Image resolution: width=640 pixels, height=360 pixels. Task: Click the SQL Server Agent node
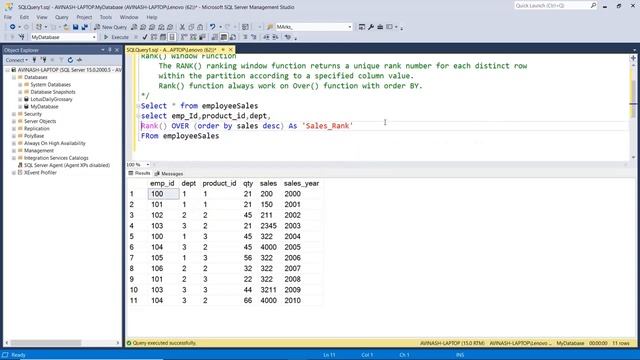[x=67, y=165]
